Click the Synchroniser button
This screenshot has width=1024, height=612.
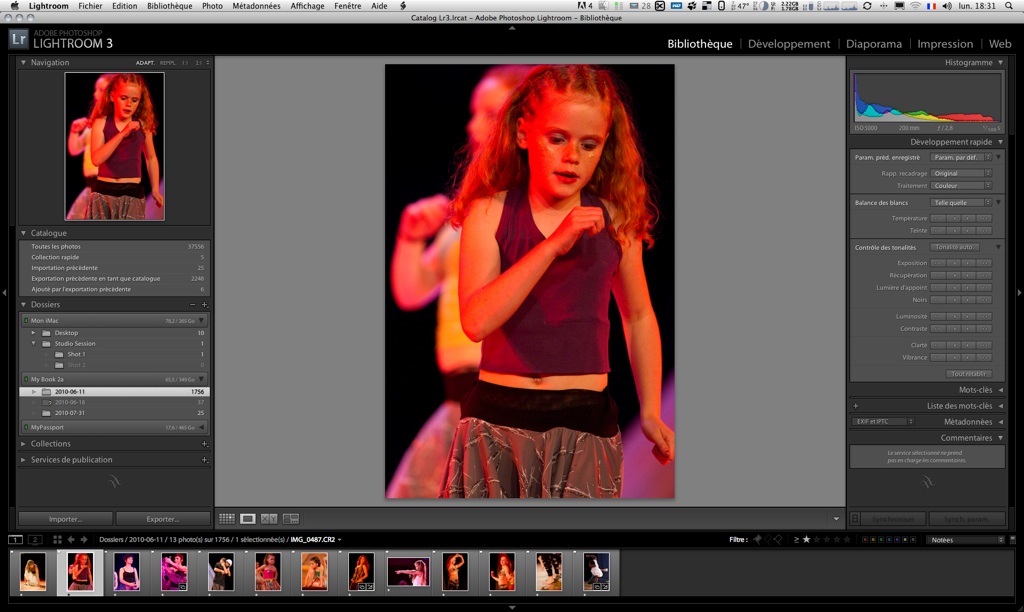(x=893, y=519)
